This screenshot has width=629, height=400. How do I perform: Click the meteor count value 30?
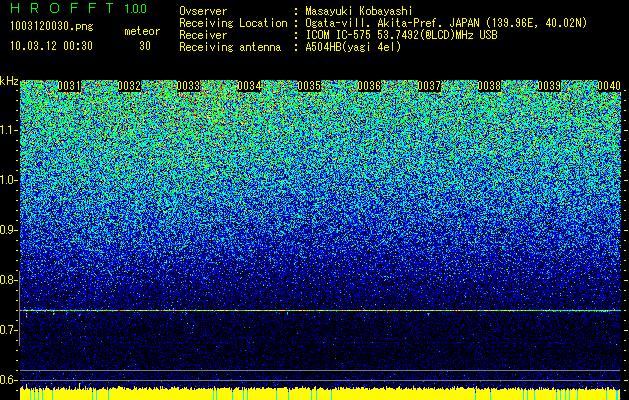click(x=145, y=46)
